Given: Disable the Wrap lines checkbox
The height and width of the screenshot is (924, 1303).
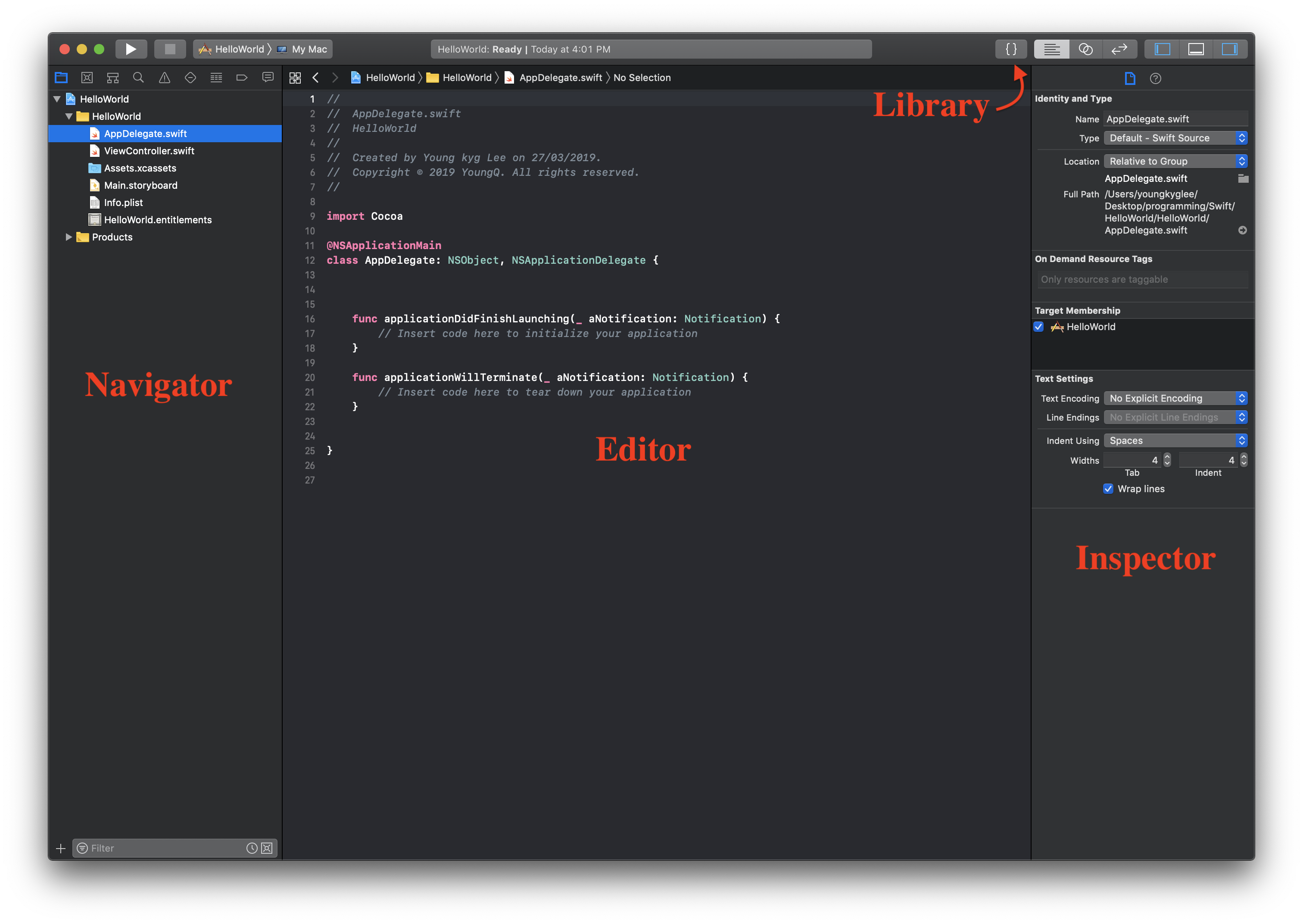Looking at the screenshot, I should point(1108,489).
